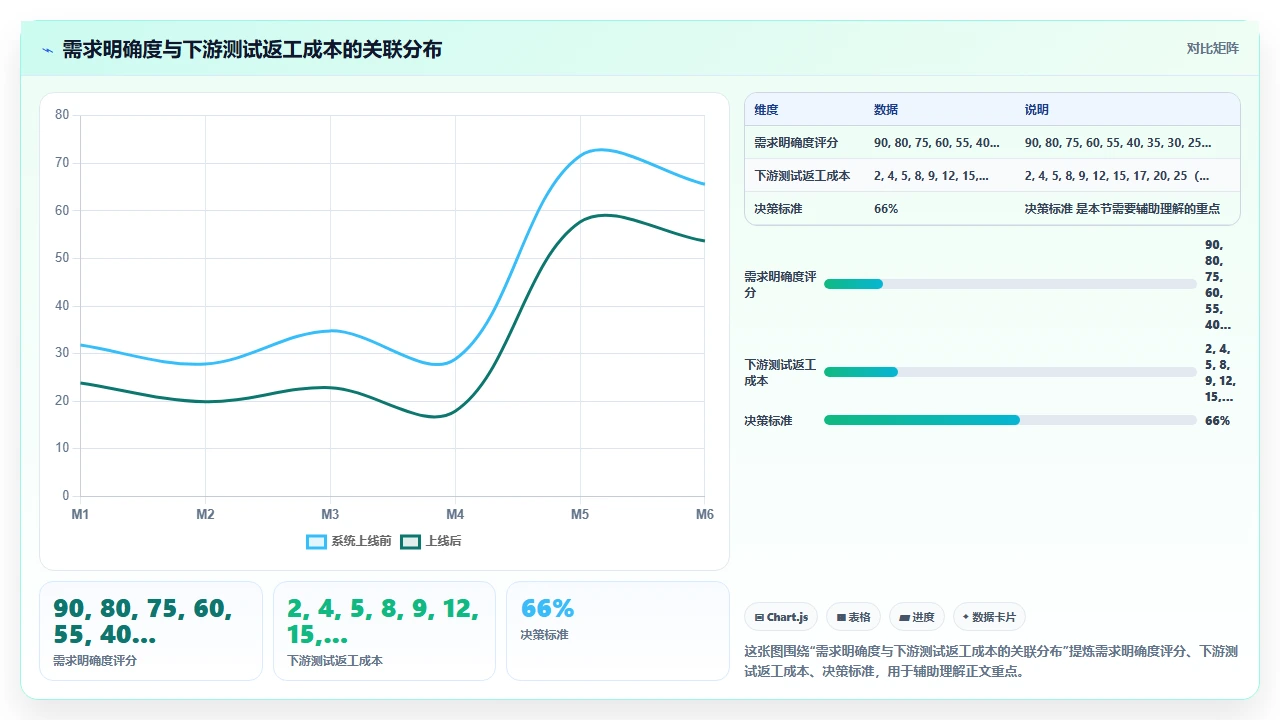Click the M2 x-axis label
The width and height of the screenshot is (1280, 720).
pos(205,514)
